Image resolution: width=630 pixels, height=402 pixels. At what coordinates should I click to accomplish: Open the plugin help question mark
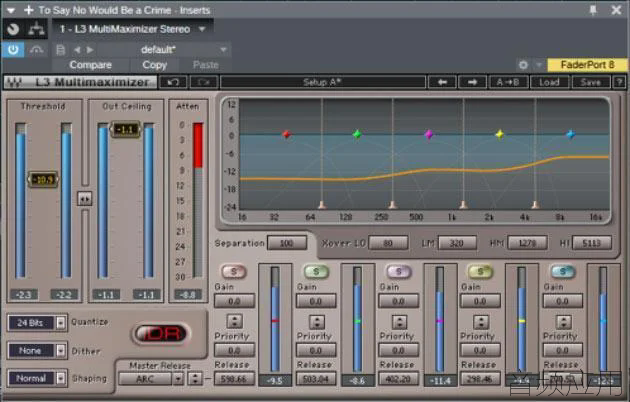pyautogui.click(x=619, y=82)
